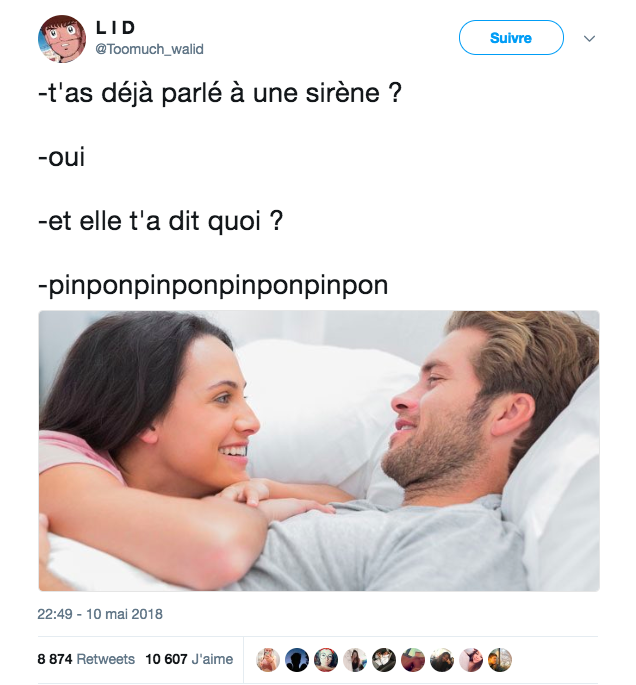Open the @Toomuch_walid handle link
The height and width of the screenshot is (685, 636).
pyautogui.click(x=149, y=49)
